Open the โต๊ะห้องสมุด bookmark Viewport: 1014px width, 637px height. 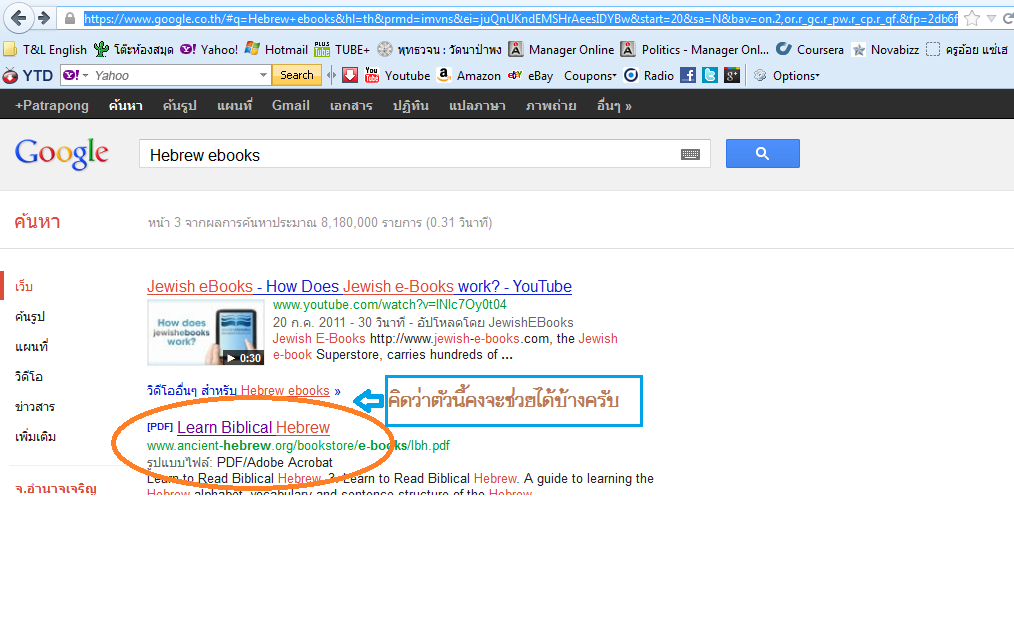[x=134, y=49]
